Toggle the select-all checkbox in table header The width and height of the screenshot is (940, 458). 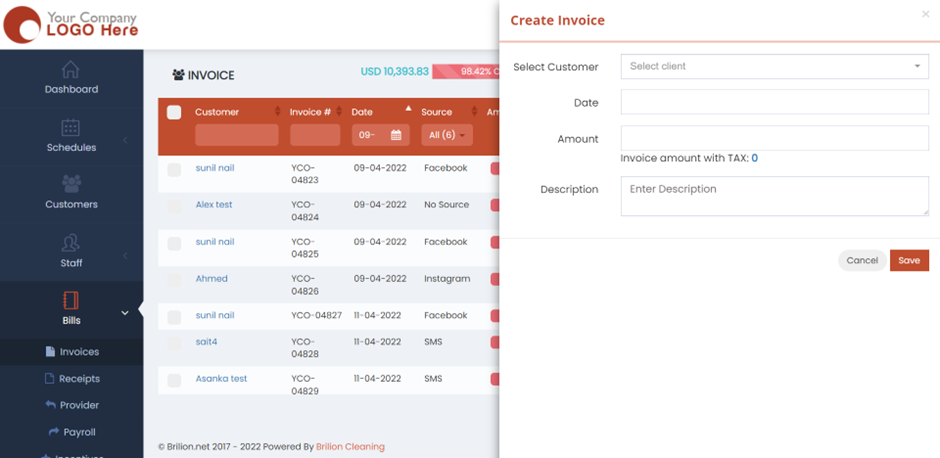pyautogui.click(x=174, y=112)
